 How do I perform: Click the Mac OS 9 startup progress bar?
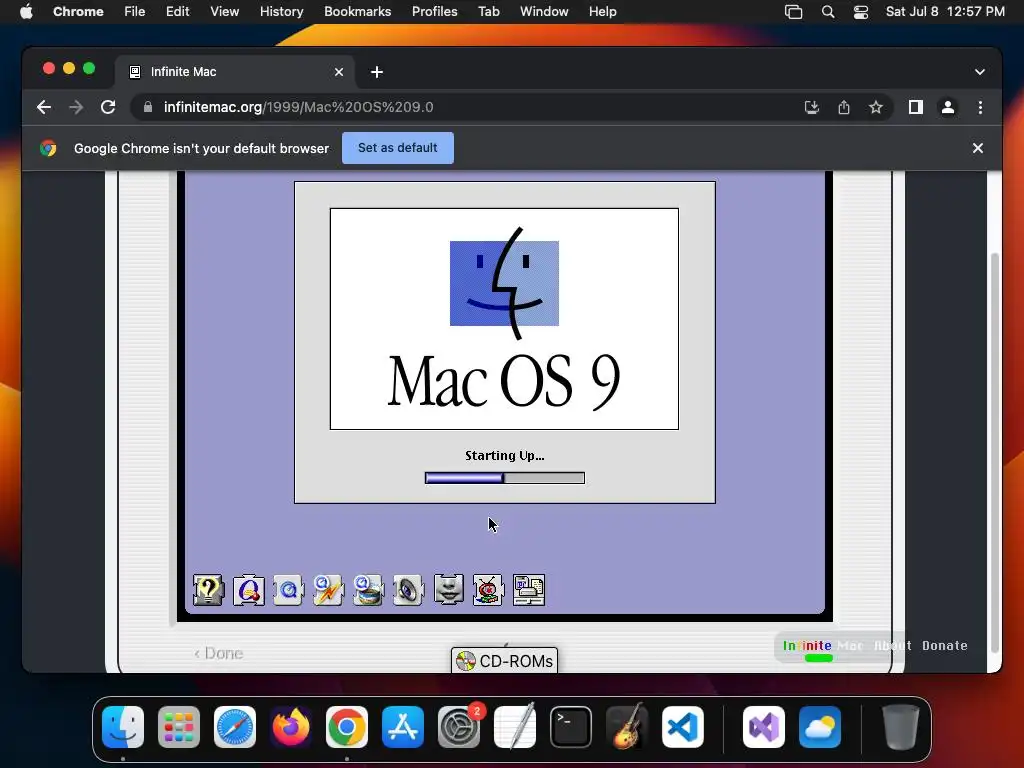[x=505, y=478]
